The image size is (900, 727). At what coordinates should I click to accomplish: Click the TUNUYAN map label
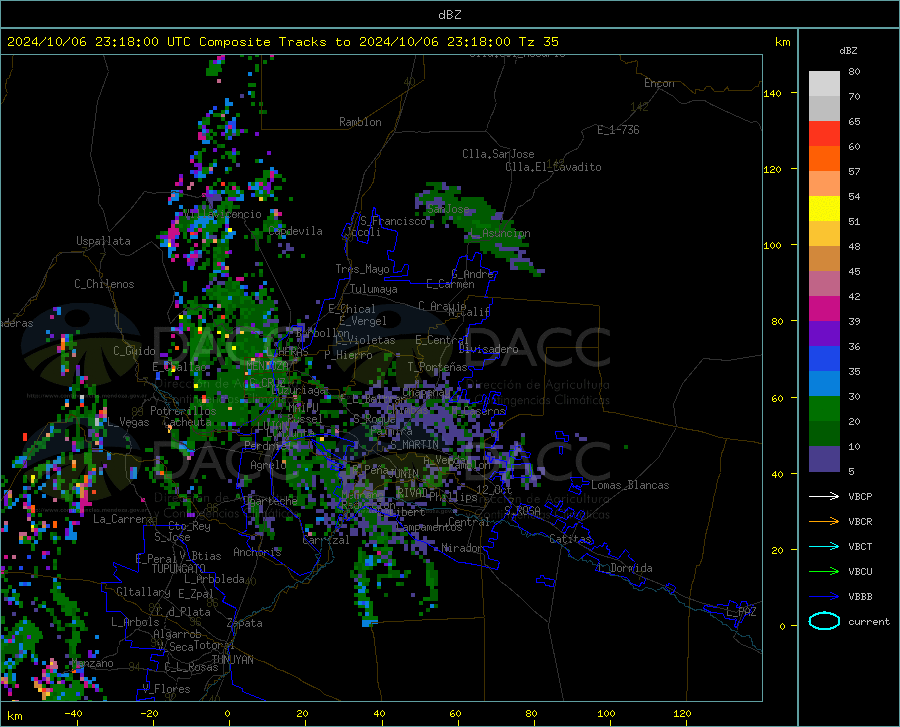pyautogui.click(x=232, y=660)
